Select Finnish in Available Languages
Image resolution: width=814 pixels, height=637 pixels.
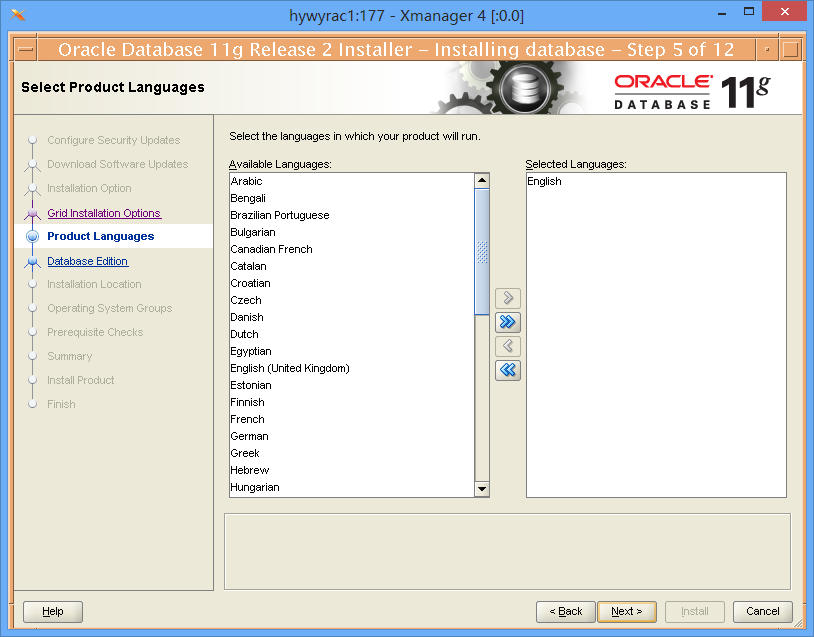tap(352, 402)
